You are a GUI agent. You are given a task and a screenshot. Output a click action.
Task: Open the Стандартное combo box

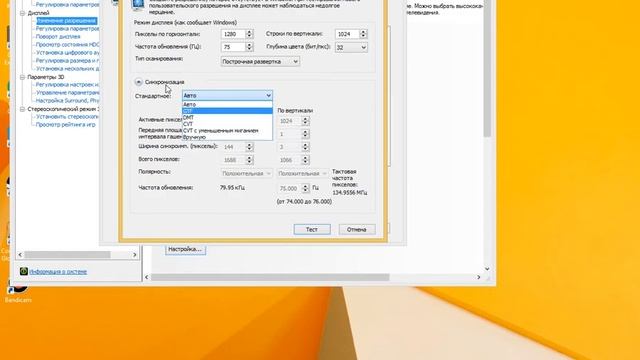tap(227, 96)
